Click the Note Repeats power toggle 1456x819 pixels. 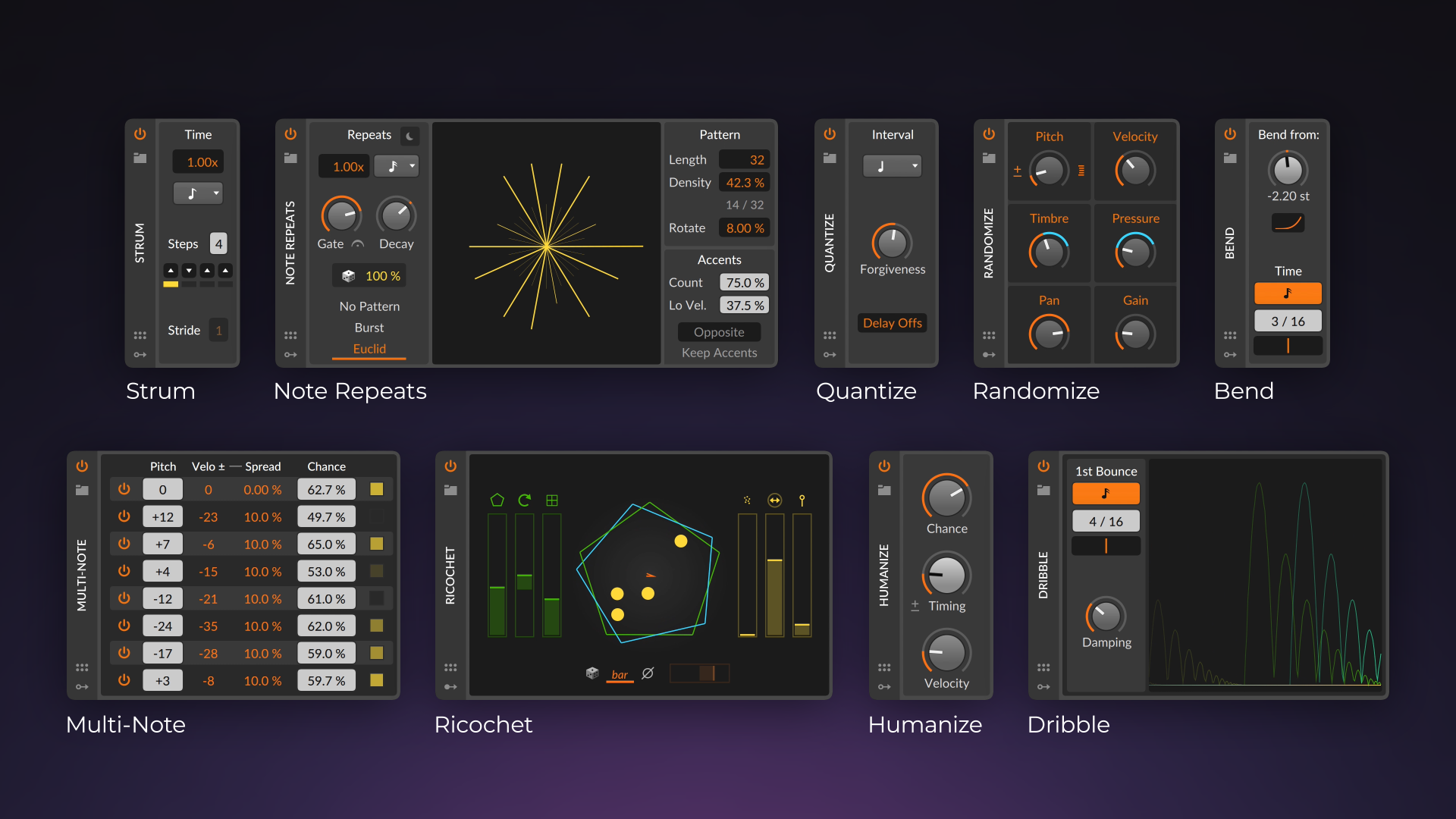(290, 134)
